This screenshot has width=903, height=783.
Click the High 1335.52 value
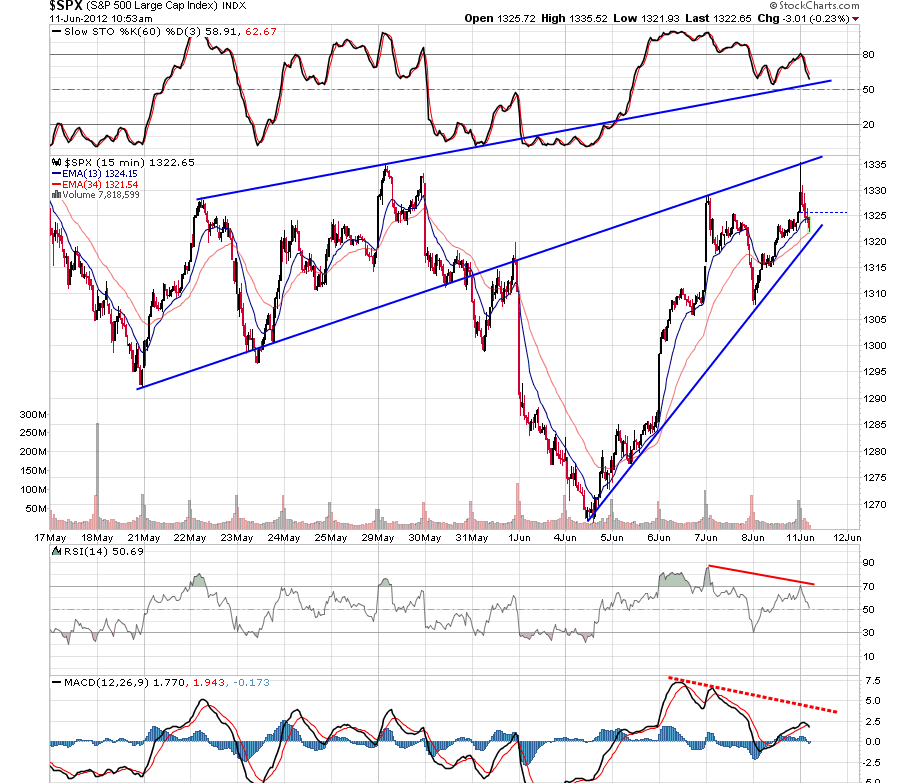(x=574, y=18)
